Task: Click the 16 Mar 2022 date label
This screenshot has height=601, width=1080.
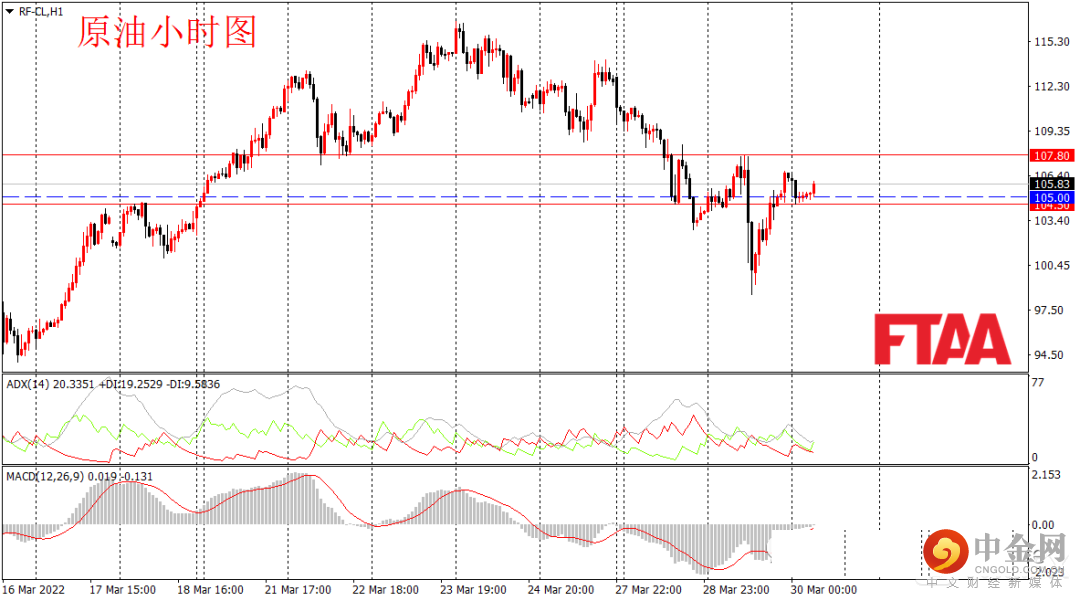Action: click(x=34, y=590)
